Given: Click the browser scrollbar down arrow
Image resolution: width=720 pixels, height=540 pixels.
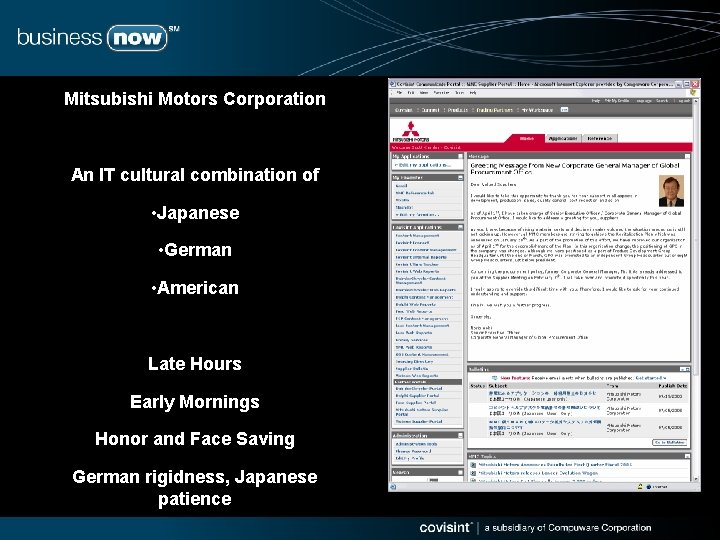Looking at the screenshot, I should pos(695,478).
